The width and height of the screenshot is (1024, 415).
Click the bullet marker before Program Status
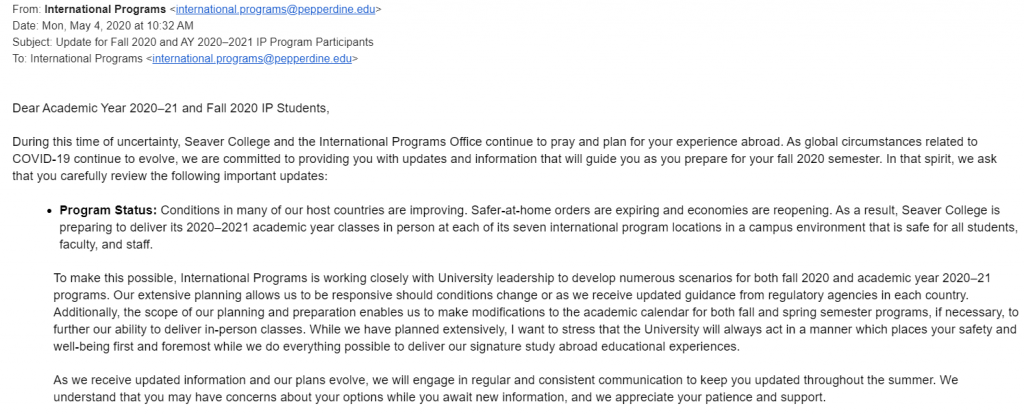tap(49, 211)
